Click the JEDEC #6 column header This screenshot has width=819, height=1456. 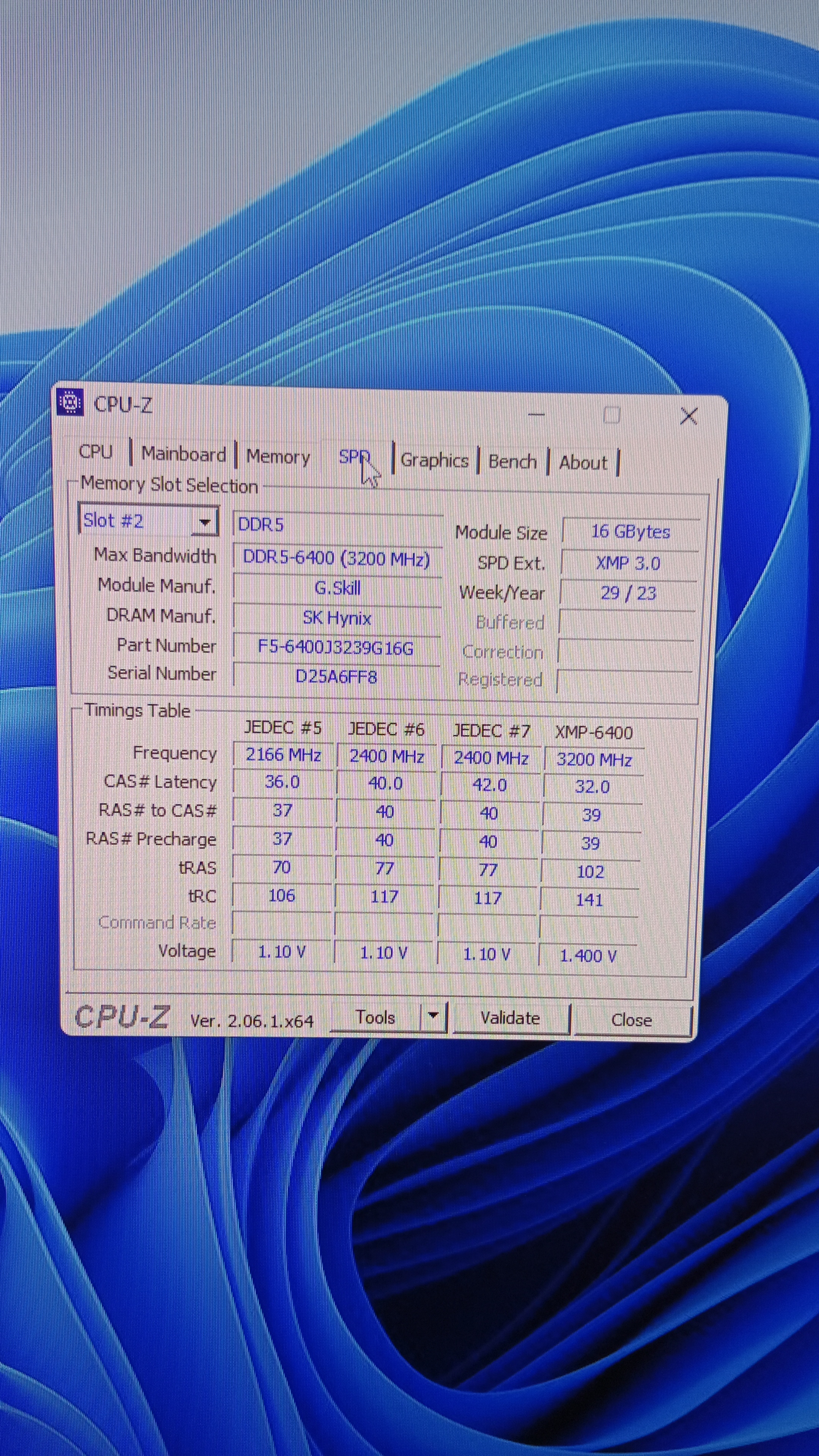click(x=387, y=729)
